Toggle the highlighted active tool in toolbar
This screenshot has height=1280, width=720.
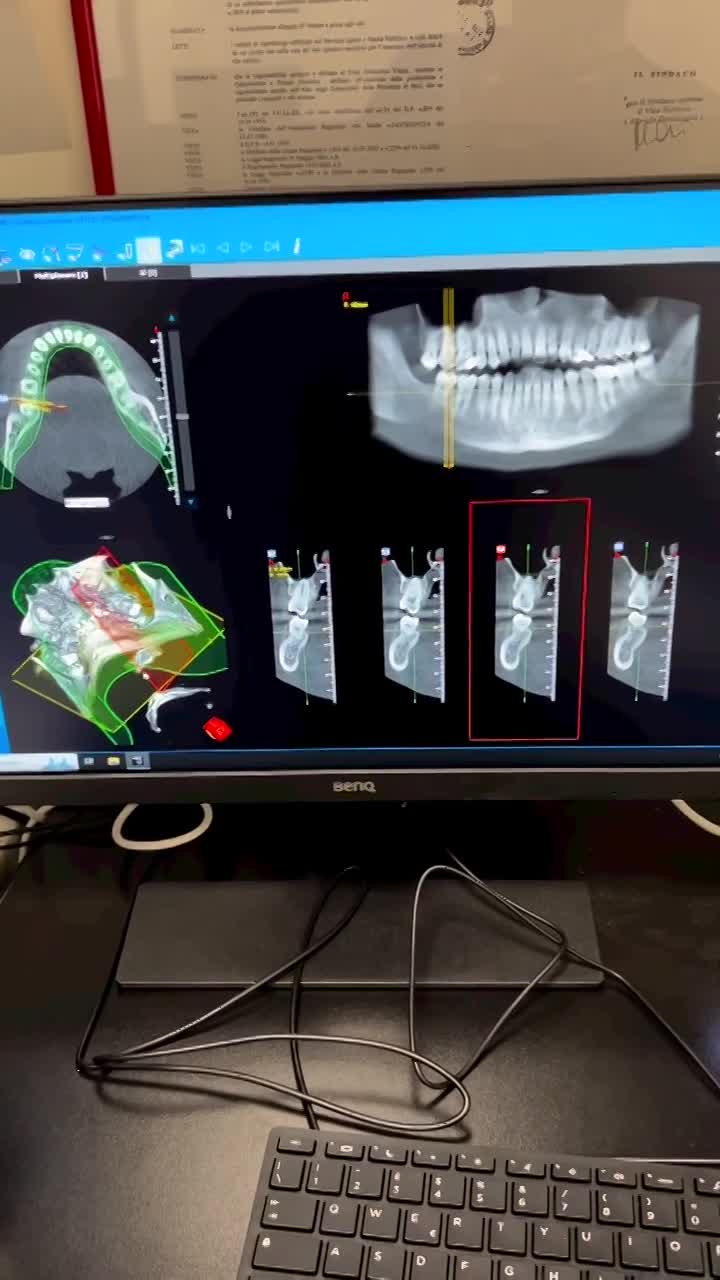click(148, 249)
